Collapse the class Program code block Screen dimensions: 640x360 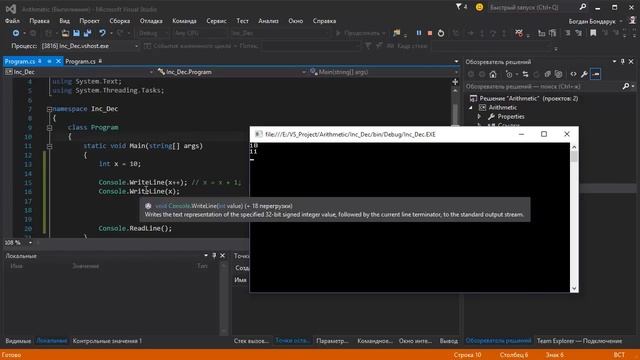coord(49,127)
